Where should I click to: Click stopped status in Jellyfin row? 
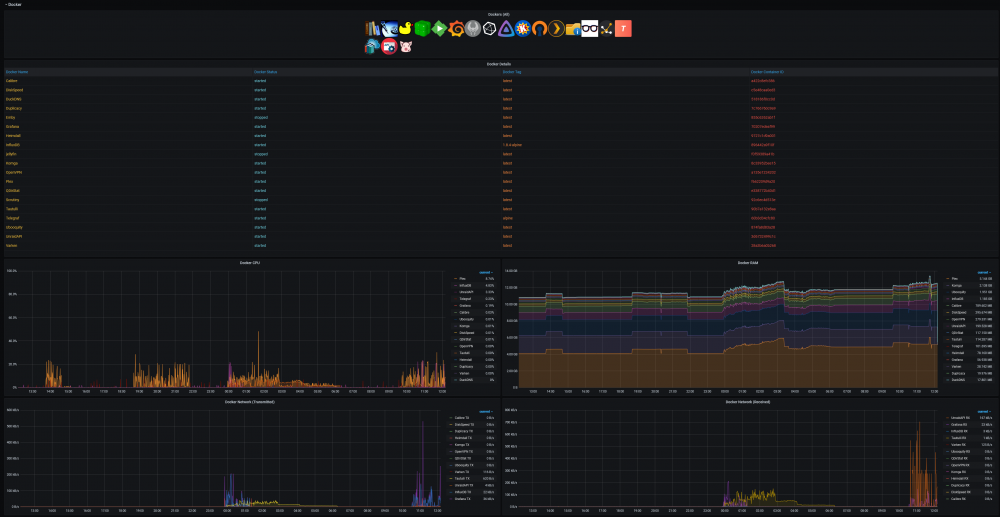(261, 154)
